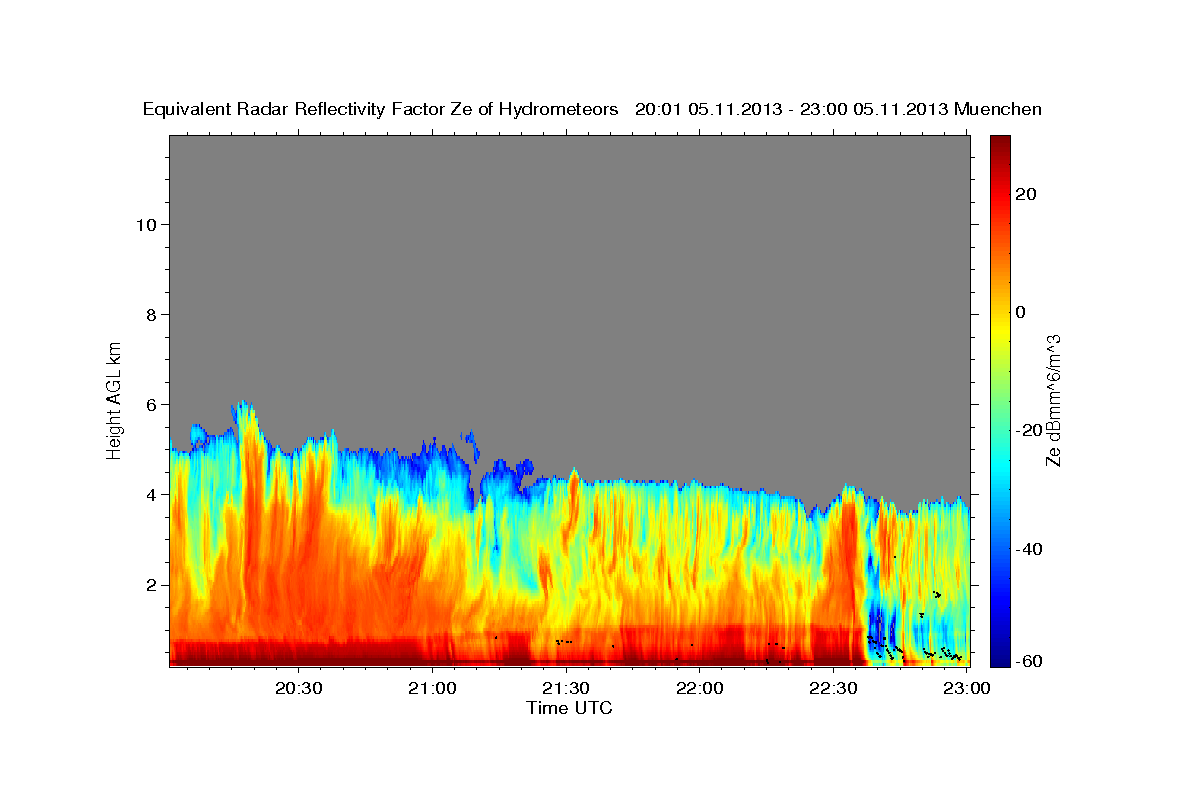Click the dark red top of the colorbar
The image size is (1200, 800).
click(x=998, y=145)
